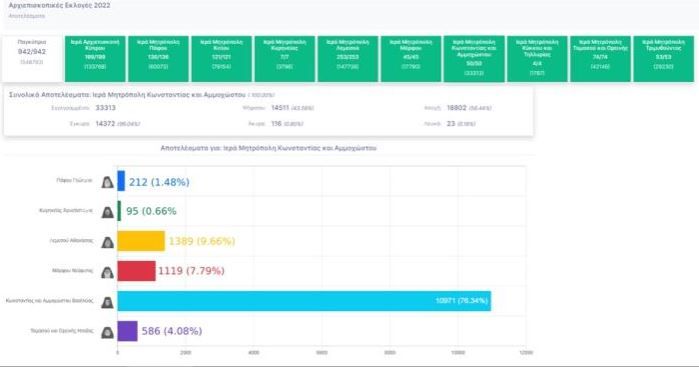Select the red bar labeled 1119 (7.79%)
Viewport: 699px width, 367px height.
pyautogui.click(x=136, y=271)
